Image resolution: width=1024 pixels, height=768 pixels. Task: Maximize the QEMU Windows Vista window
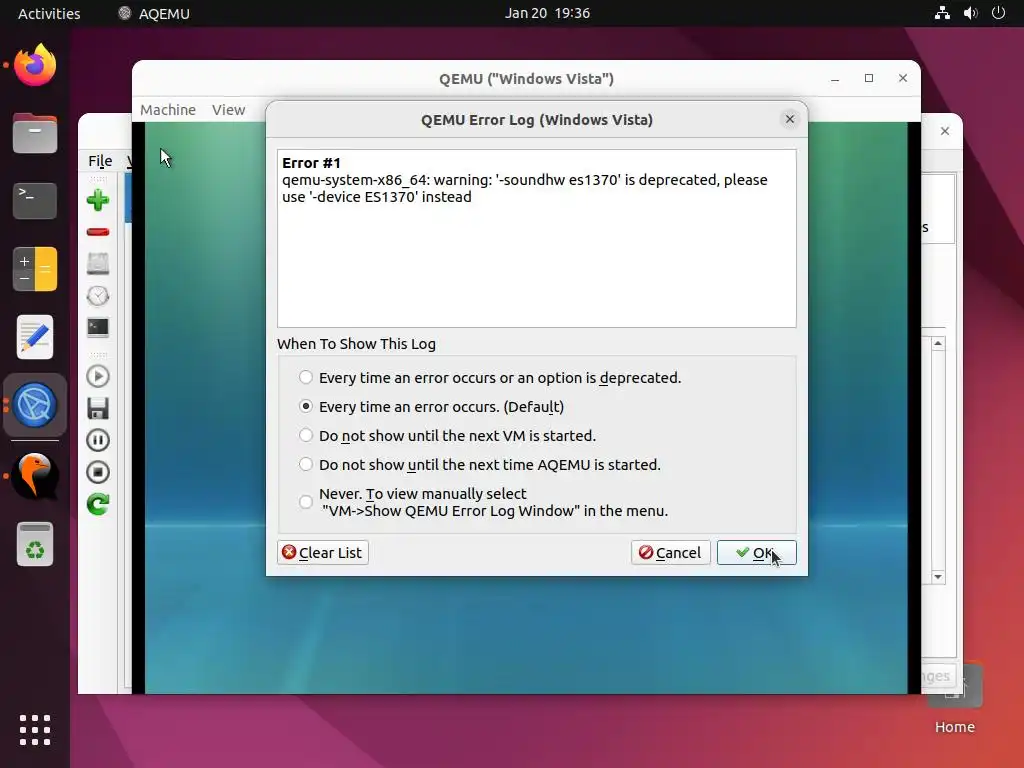pyautogui.click(x=869, y=78)
